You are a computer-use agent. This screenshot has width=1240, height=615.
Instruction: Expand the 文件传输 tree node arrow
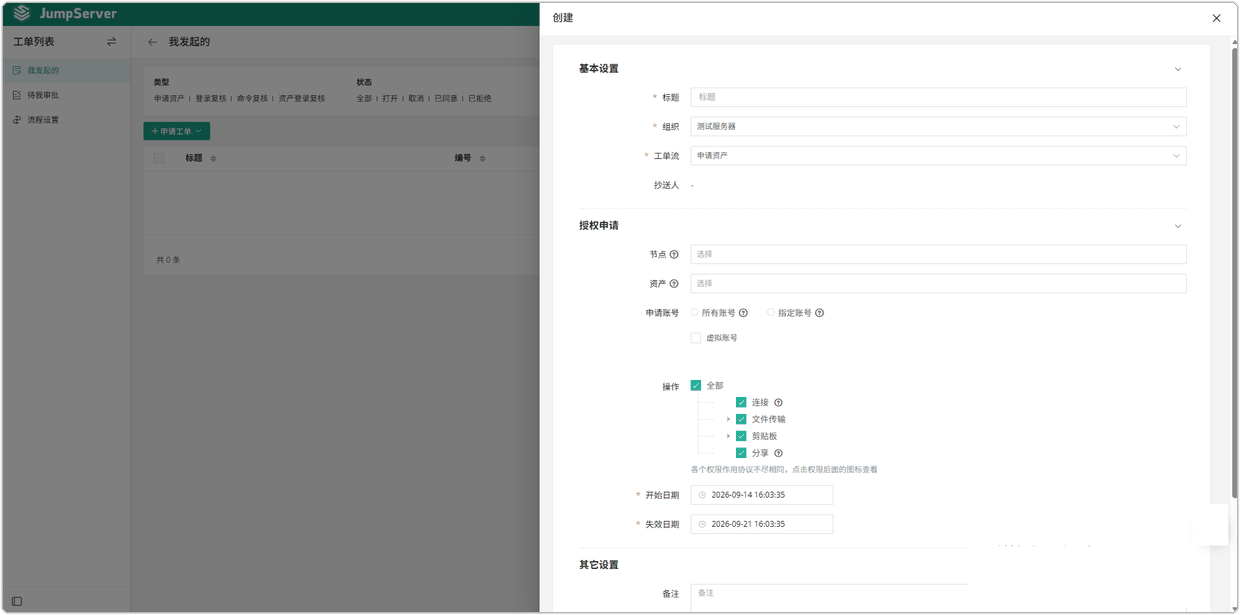tap(728, 419)
